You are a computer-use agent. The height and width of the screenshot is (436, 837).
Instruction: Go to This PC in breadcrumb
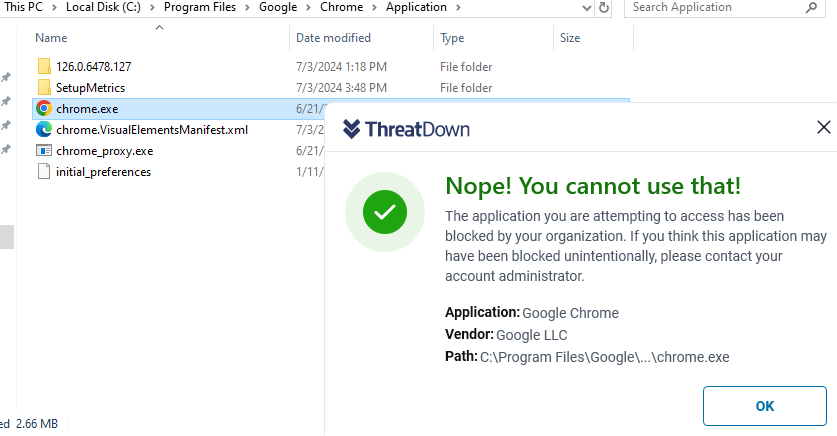coord(23,7)
